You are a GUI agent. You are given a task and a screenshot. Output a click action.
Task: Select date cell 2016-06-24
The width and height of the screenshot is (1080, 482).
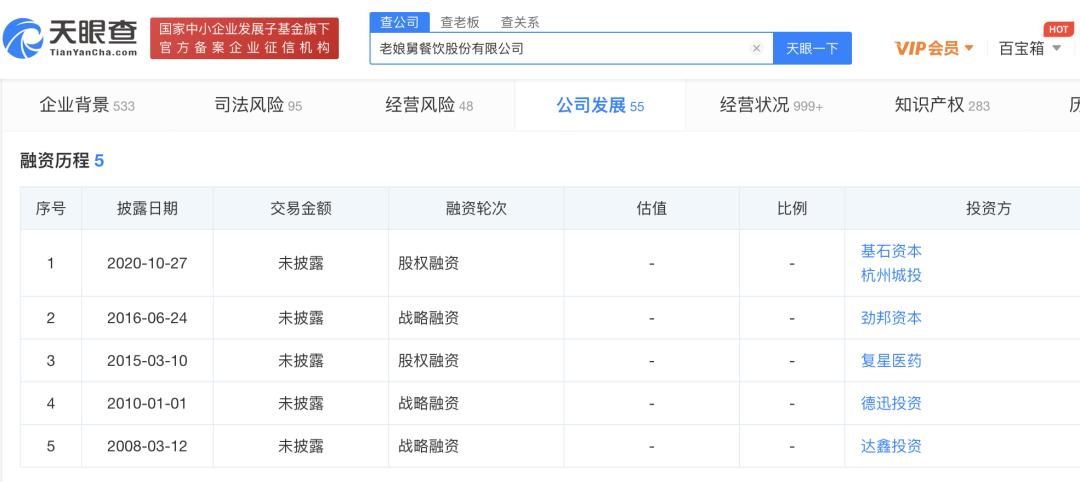147,318
